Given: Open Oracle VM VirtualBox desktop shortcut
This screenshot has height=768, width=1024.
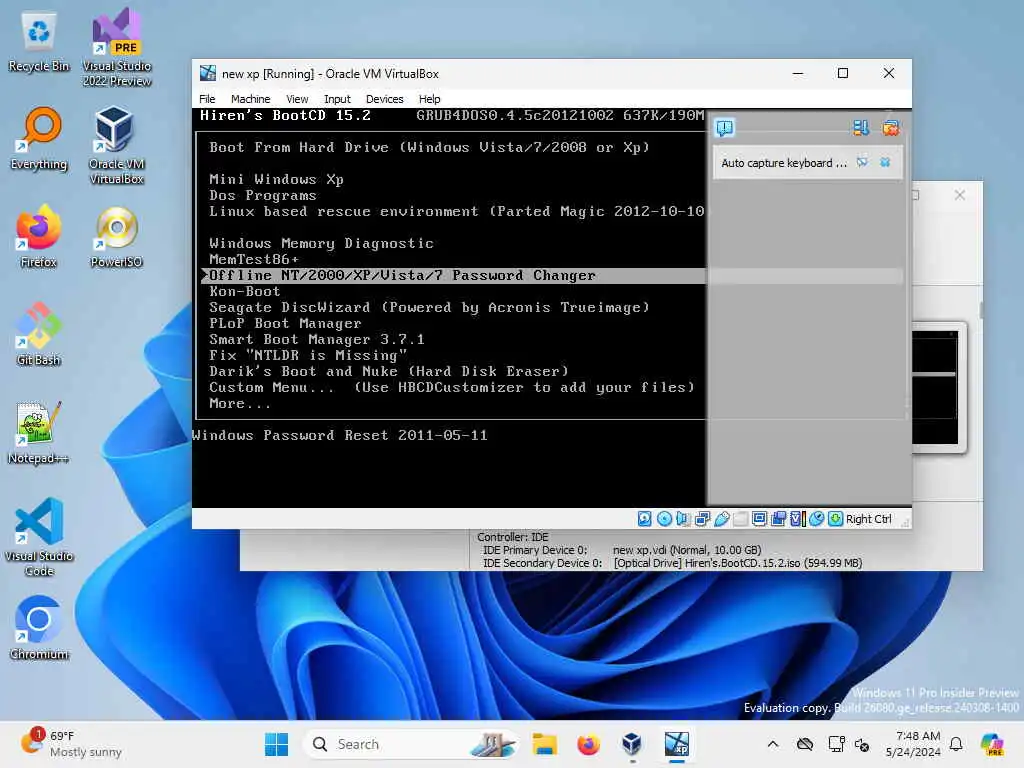Looking at the screenshot, I should (117, 145).
